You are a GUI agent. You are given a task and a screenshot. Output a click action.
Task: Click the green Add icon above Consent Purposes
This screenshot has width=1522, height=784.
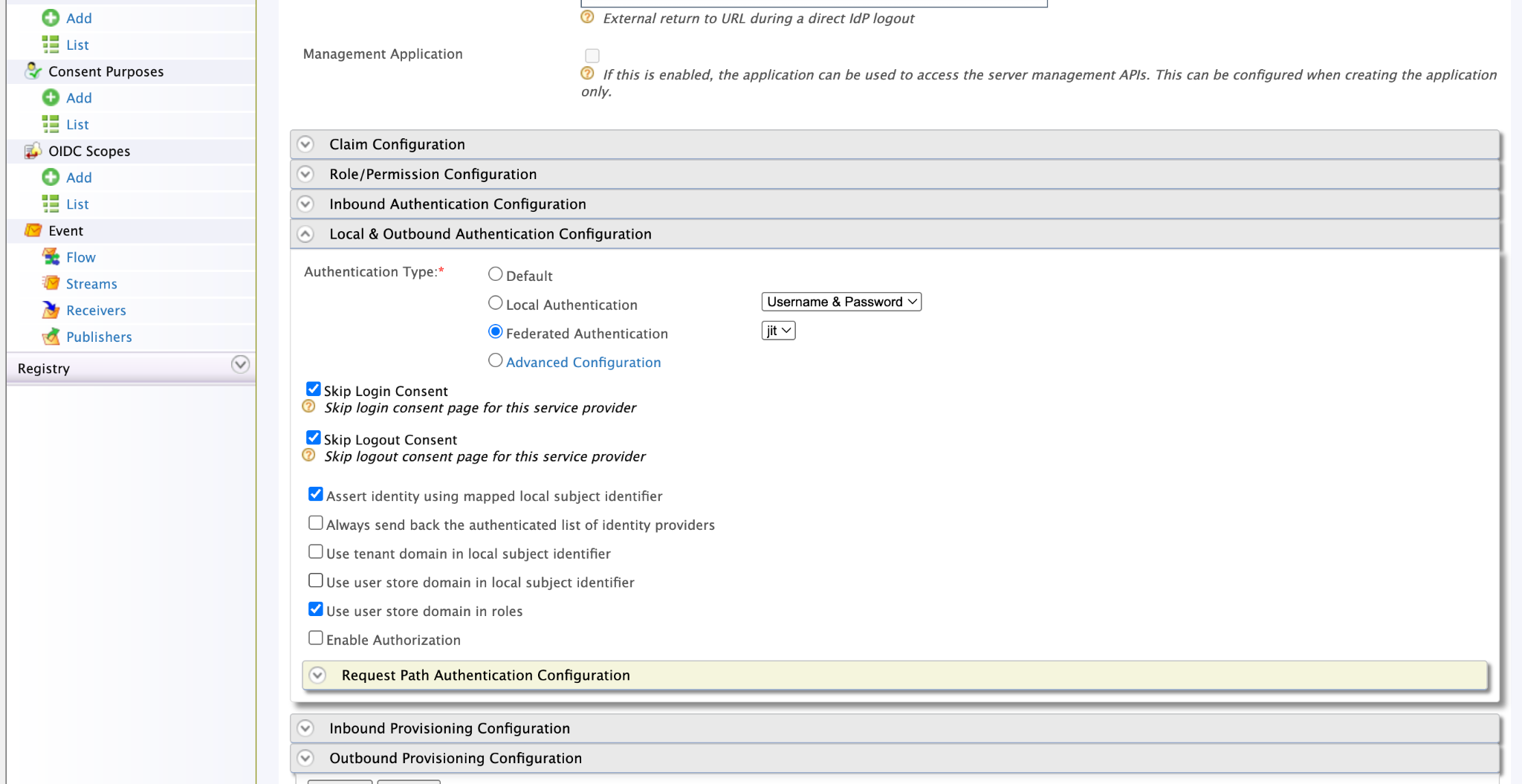[x=51, y=18]
